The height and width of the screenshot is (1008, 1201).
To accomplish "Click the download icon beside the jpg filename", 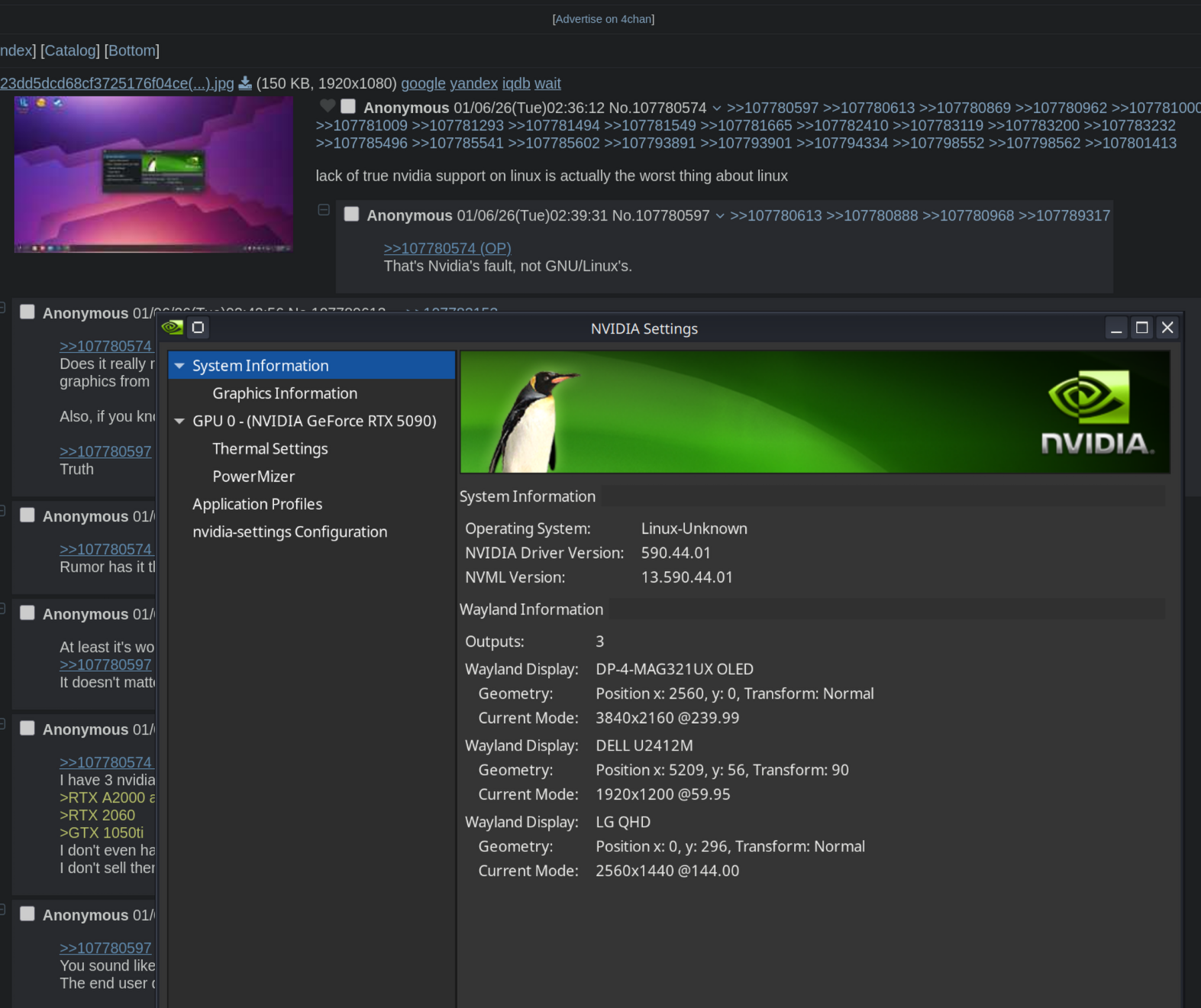I will (x=245, y=83).
